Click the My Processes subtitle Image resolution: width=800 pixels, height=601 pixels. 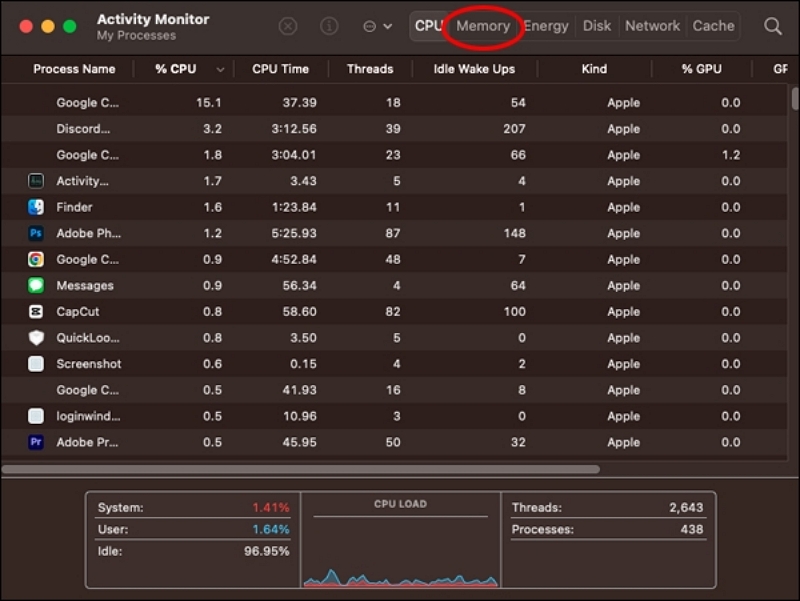[136, 36]
